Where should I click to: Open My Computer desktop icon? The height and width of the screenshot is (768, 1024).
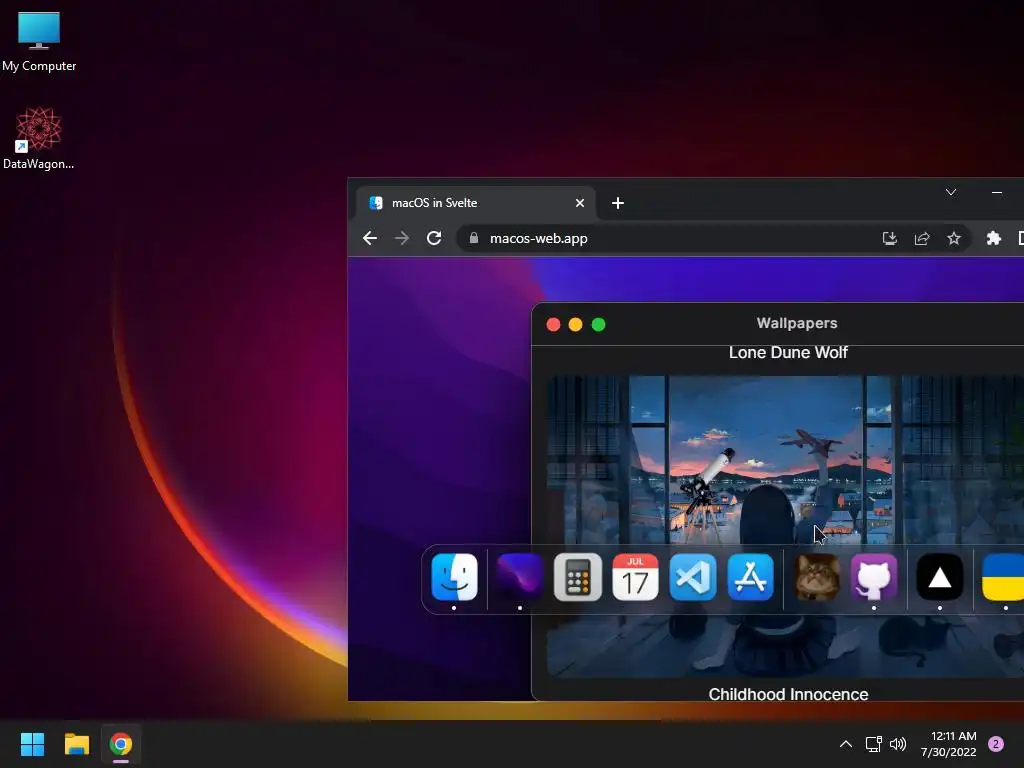39,41
